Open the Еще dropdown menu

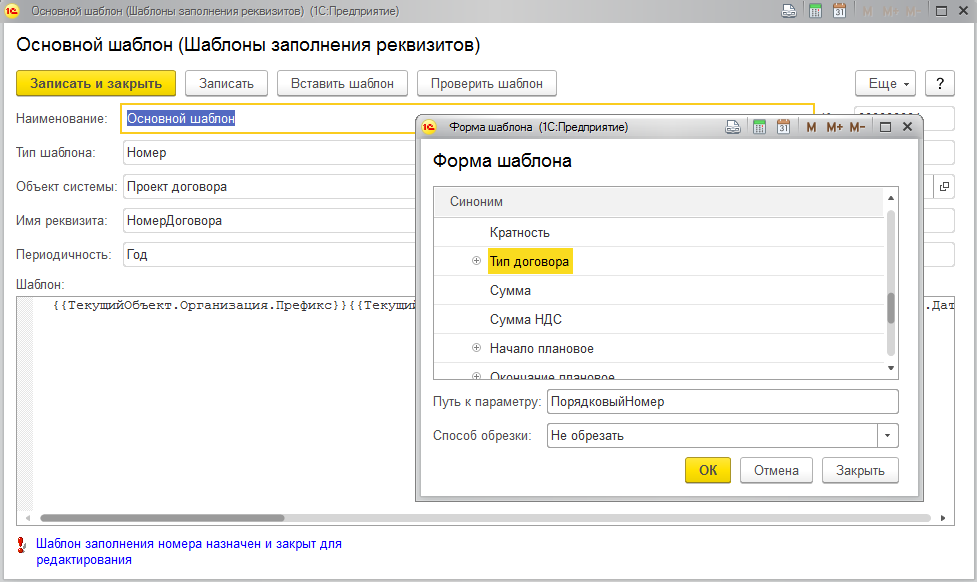tap(885, 83)
